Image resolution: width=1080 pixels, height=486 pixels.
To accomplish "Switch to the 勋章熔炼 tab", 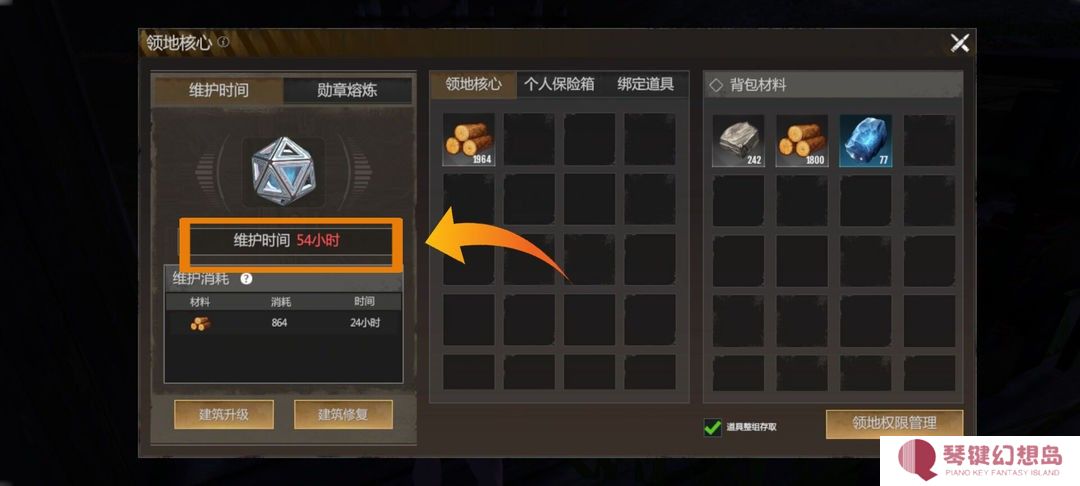I will [347, 90].
